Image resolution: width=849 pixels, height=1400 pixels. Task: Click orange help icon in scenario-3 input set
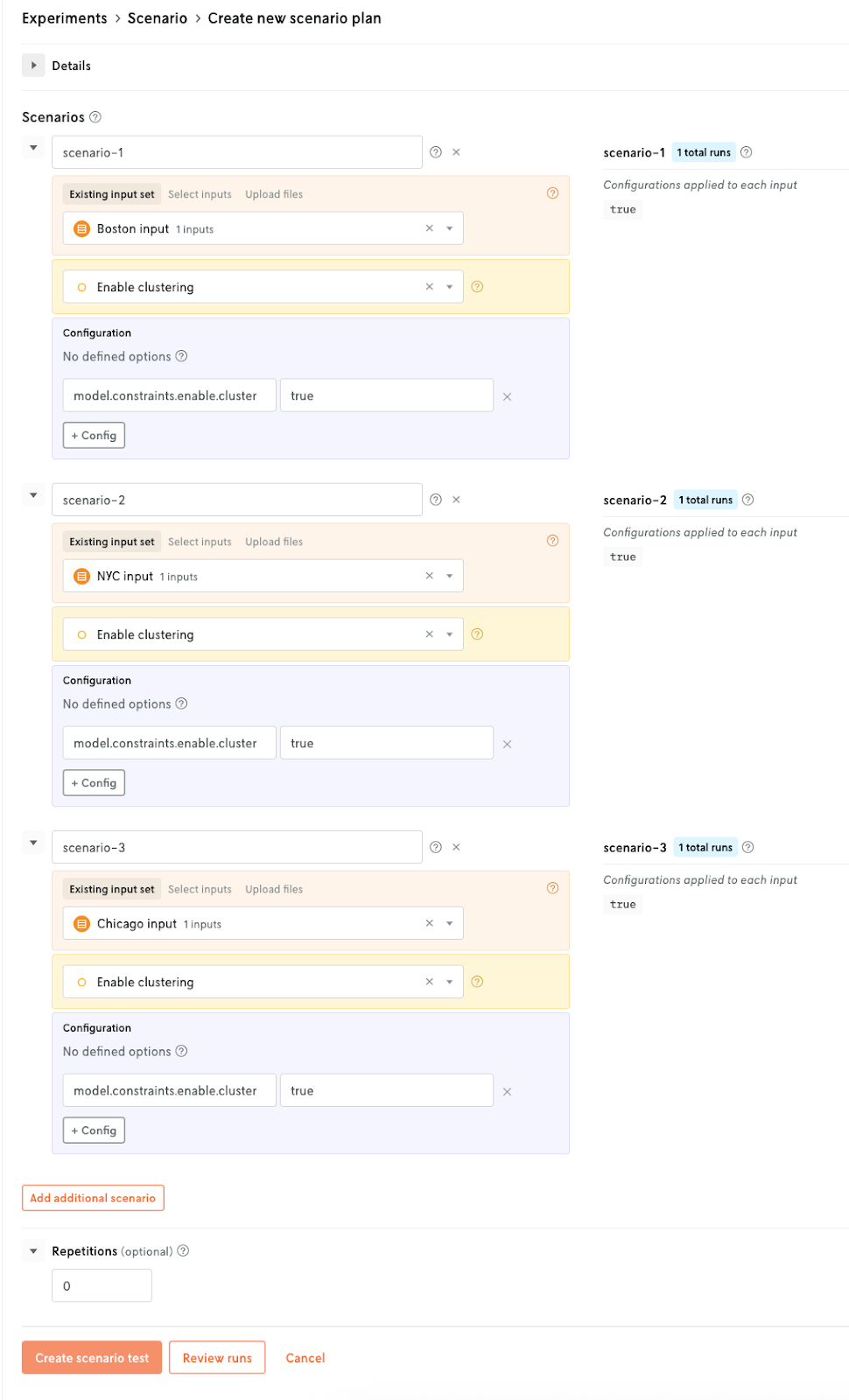[552, 888]
